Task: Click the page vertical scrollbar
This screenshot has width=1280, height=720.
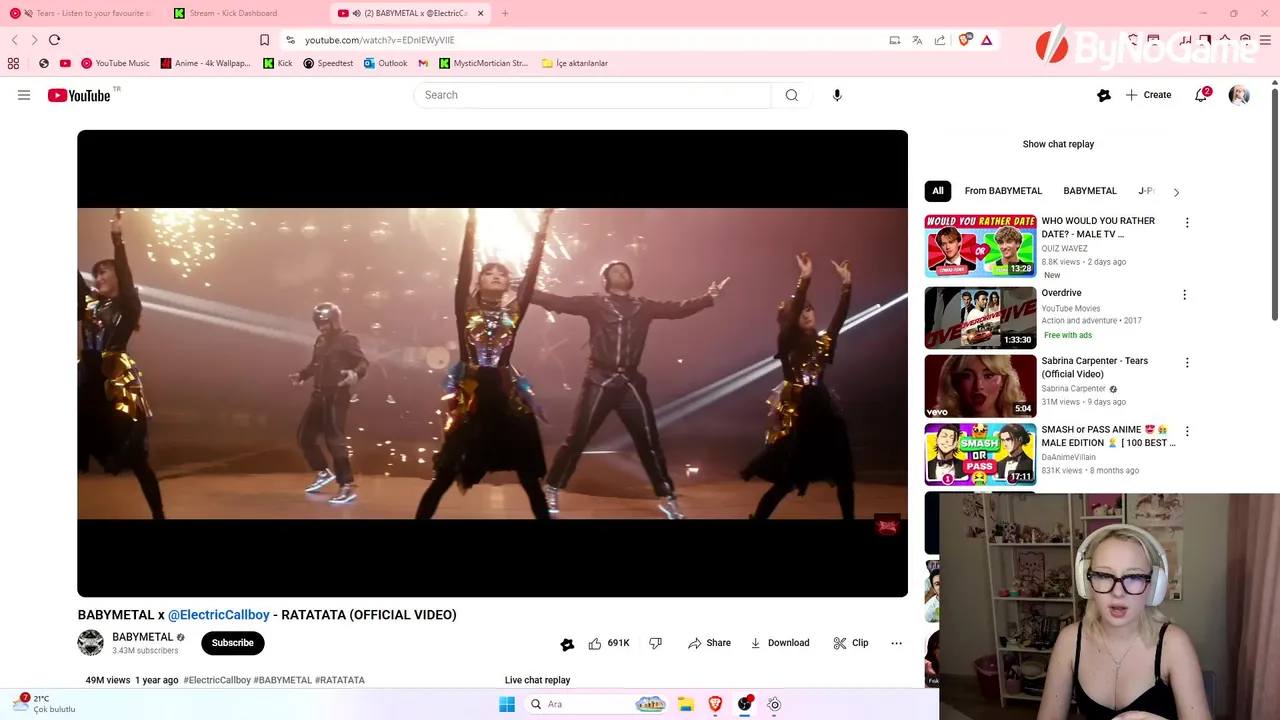Action: (1274, 205)
